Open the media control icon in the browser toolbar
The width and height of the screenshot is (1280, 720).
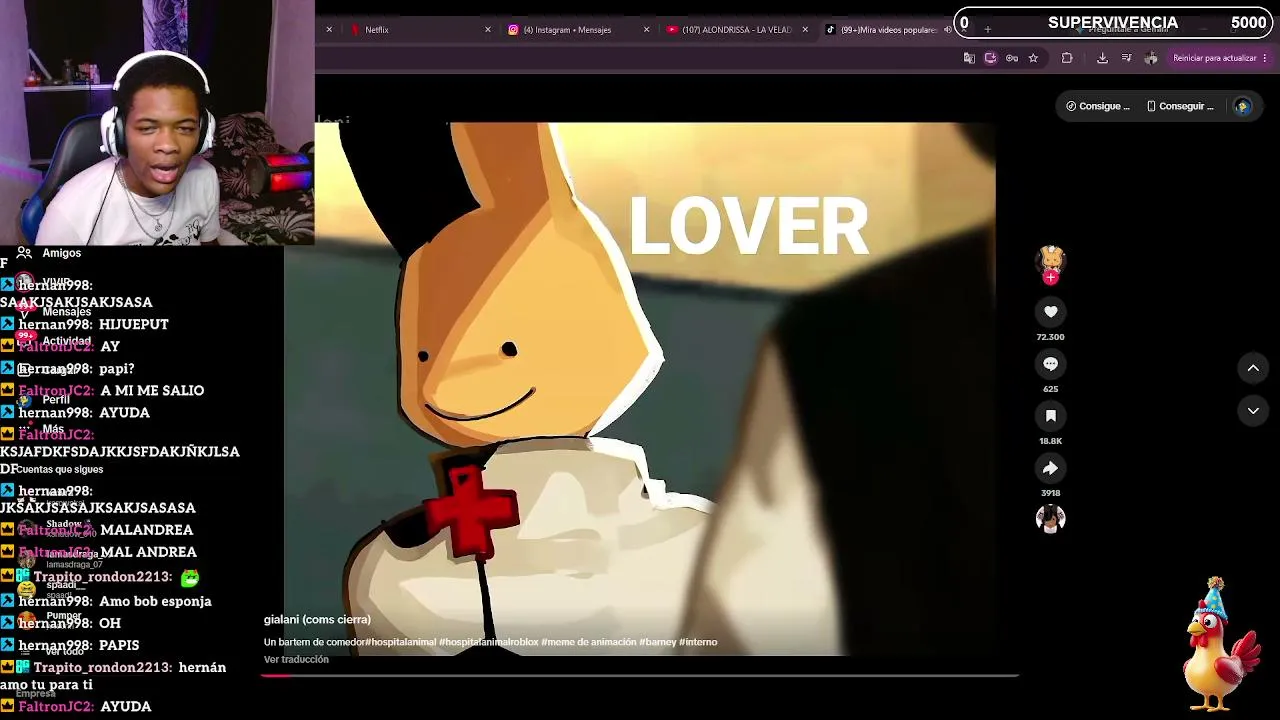click(1126, 58)
